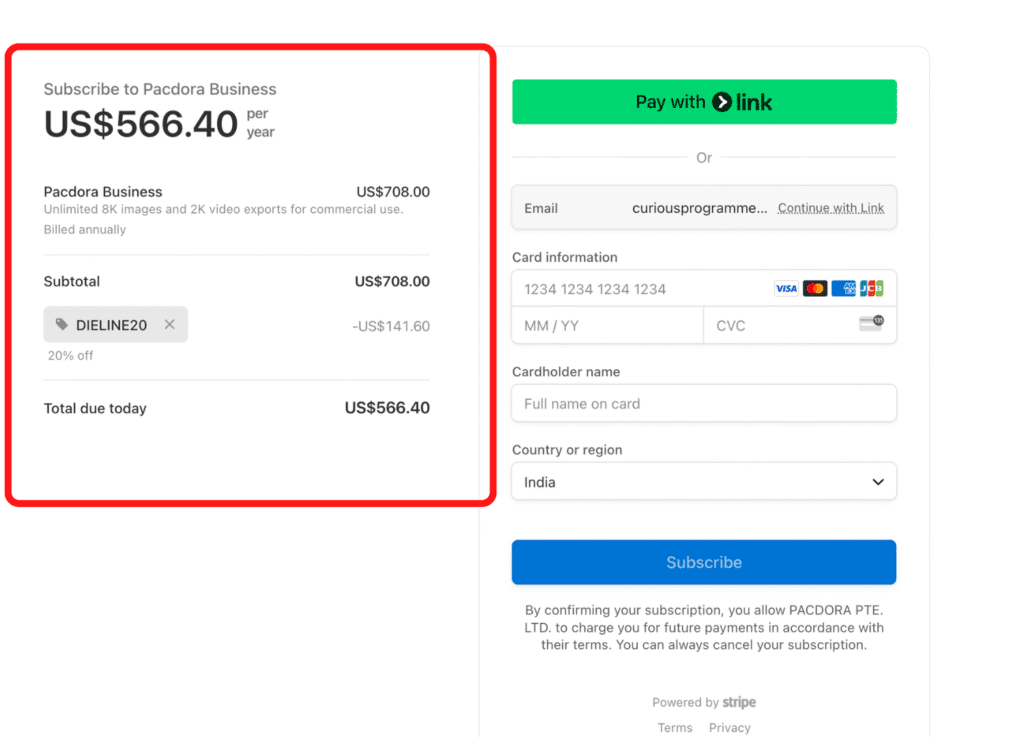Click the 20% off label
Screen dimensions: 1024x737
70,356
